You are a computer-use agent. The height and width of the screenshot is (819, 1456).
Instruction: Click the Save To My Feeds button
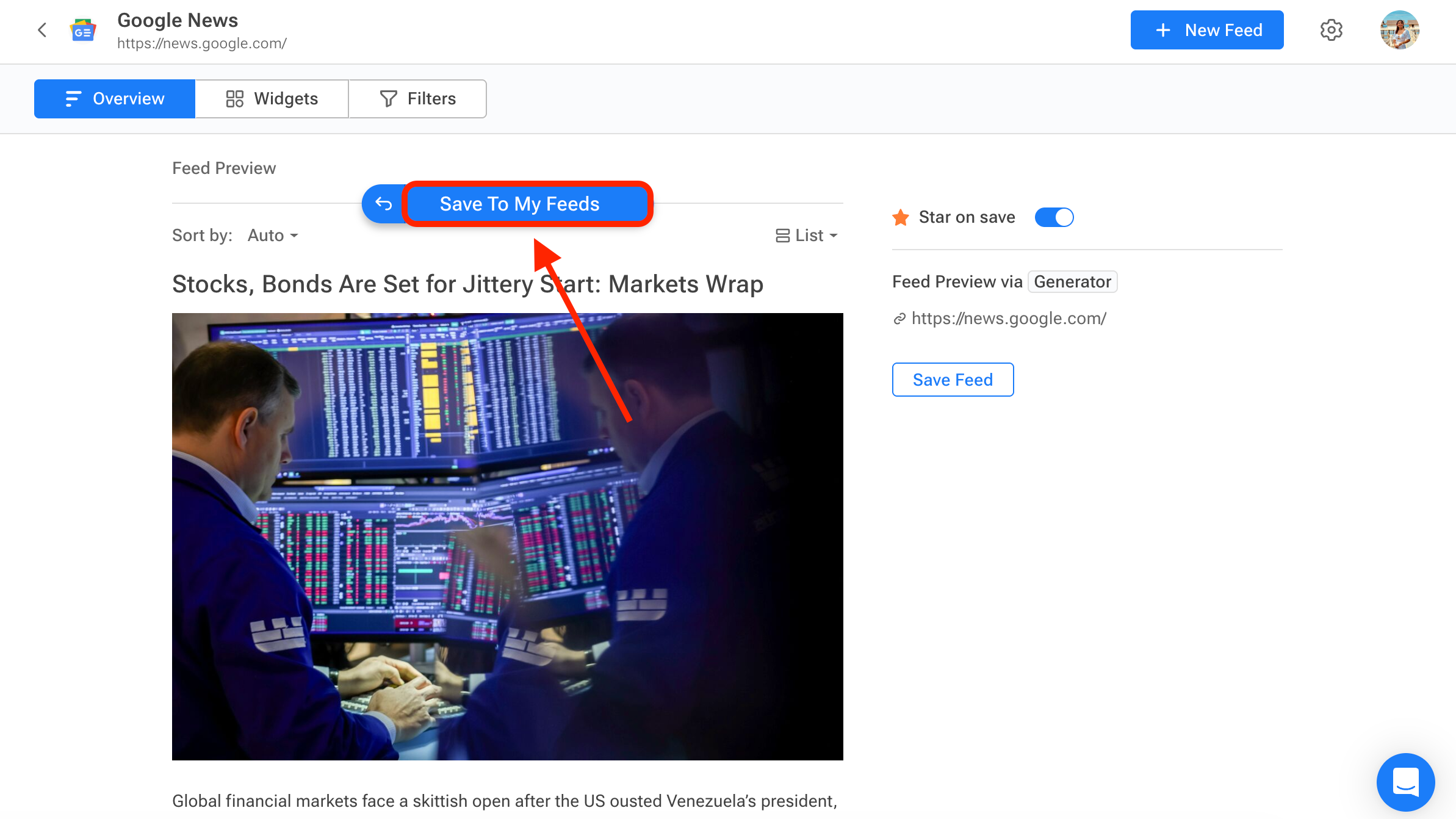click(527, 204)
